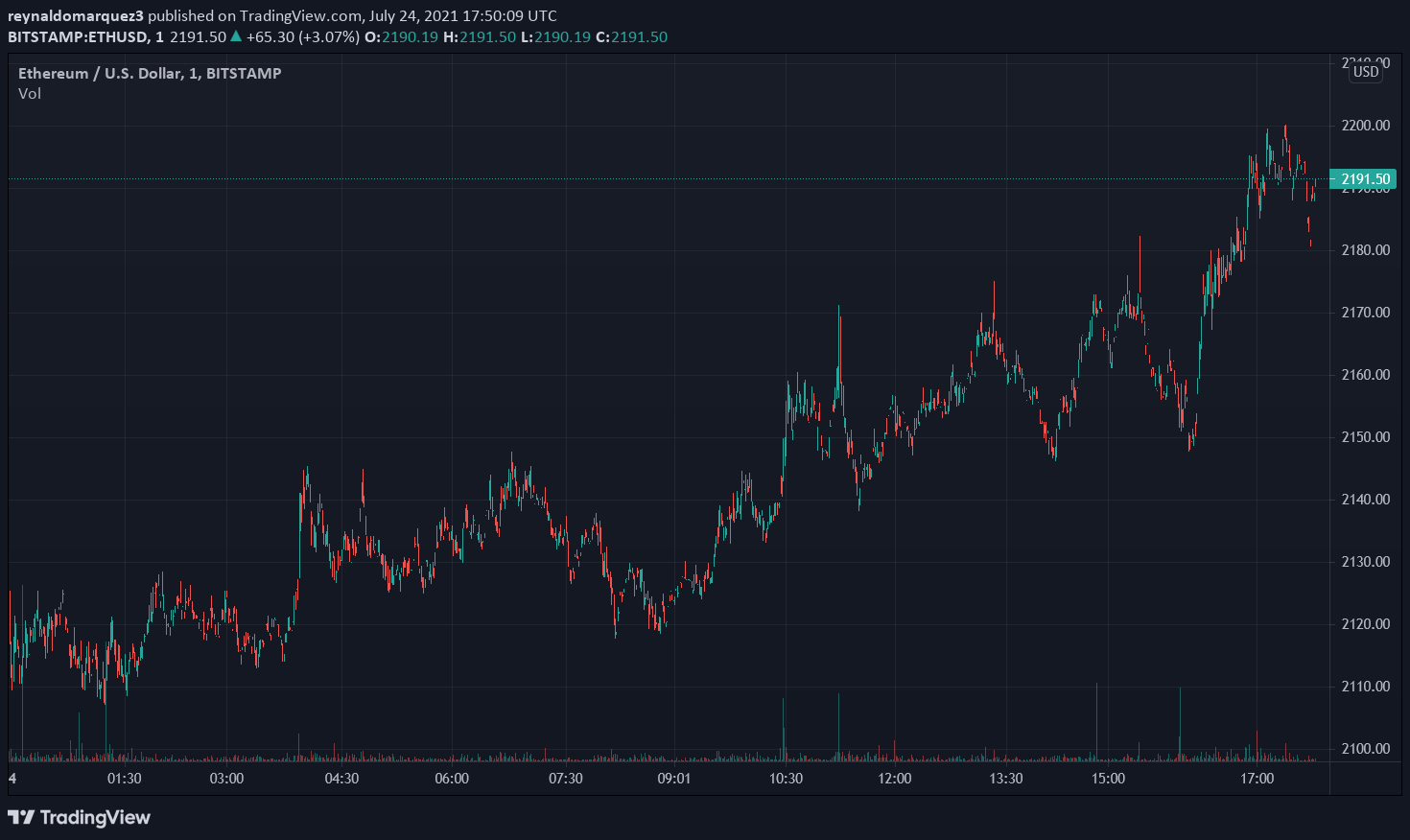This screenshot has height=840, width=1410.
Task: Click the 06:00 time axis label
Action: tap(452, 779)
